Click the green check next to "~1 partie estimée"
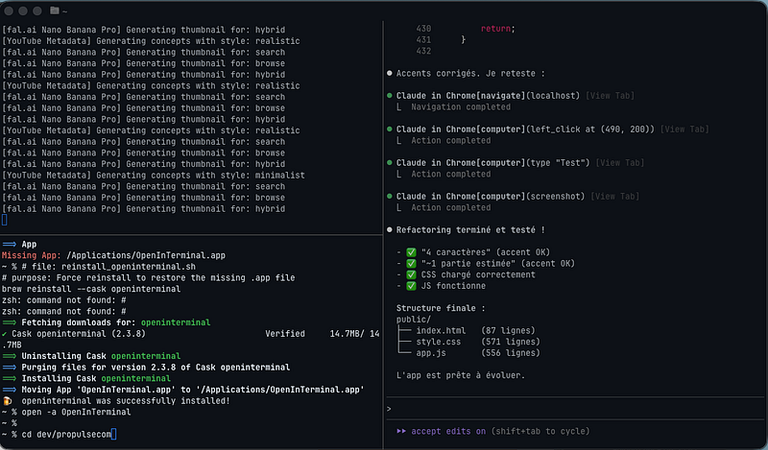This screenshot has height=450, width=768. (411, 263)
